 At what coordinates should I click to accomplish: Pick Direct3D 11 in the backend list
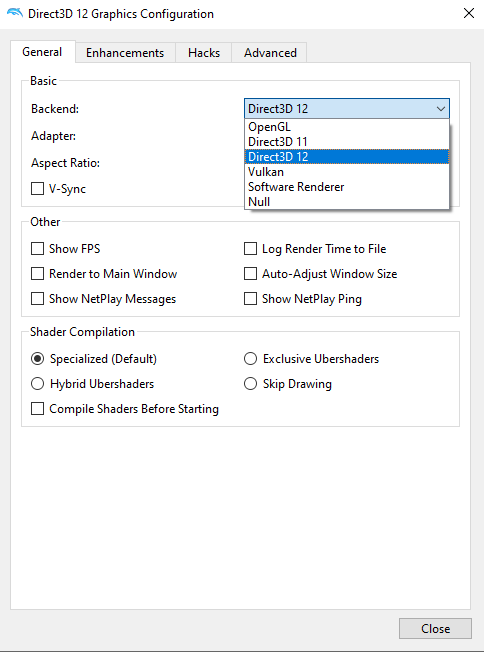(x=347, y=142)
